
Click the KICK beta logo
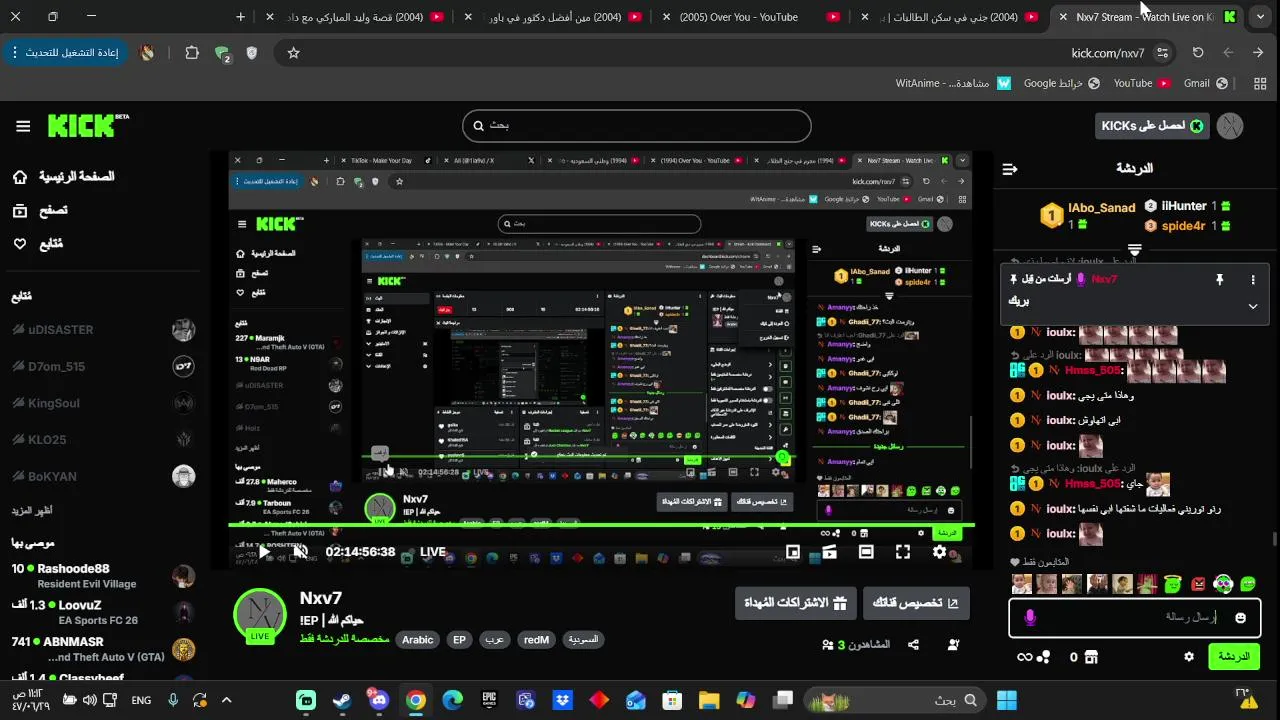(x=88, y=125)
